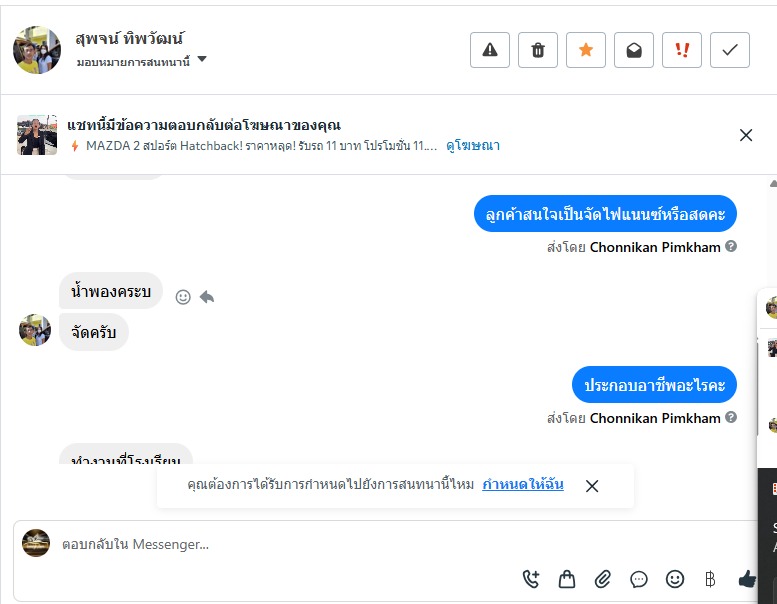The width and height of the screenshot is (777, 604).
Task: Focus the ตอบกลับใน Messenger reply field
Action: point(300,545)
